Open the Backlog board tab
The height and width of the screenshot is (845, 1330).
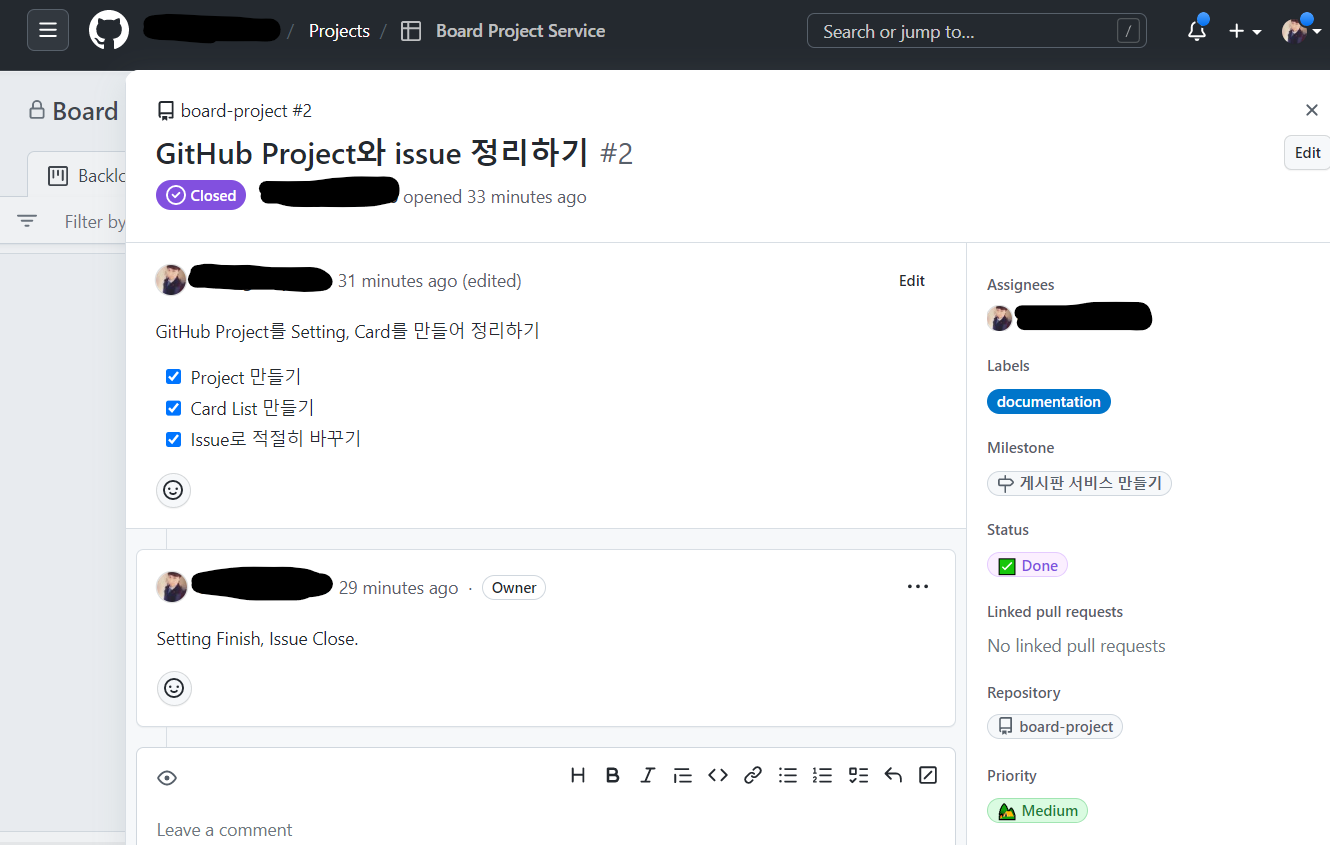tap(78, 175)
